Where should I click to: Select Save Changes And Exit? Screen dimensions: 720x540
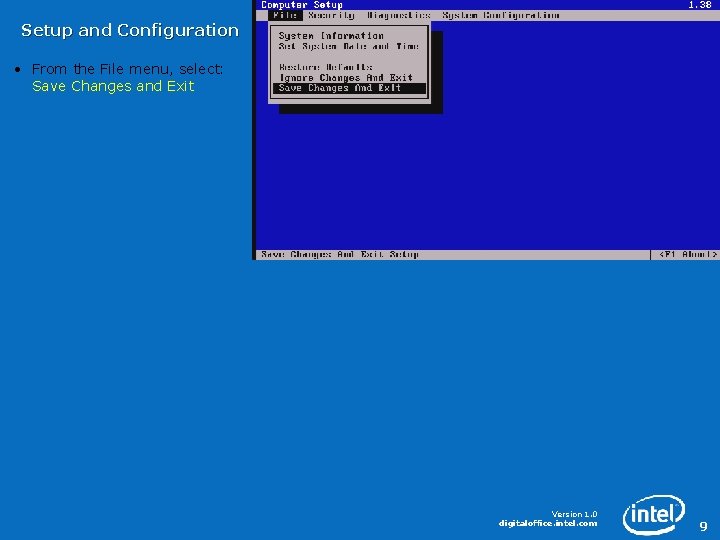coord(349,88)
